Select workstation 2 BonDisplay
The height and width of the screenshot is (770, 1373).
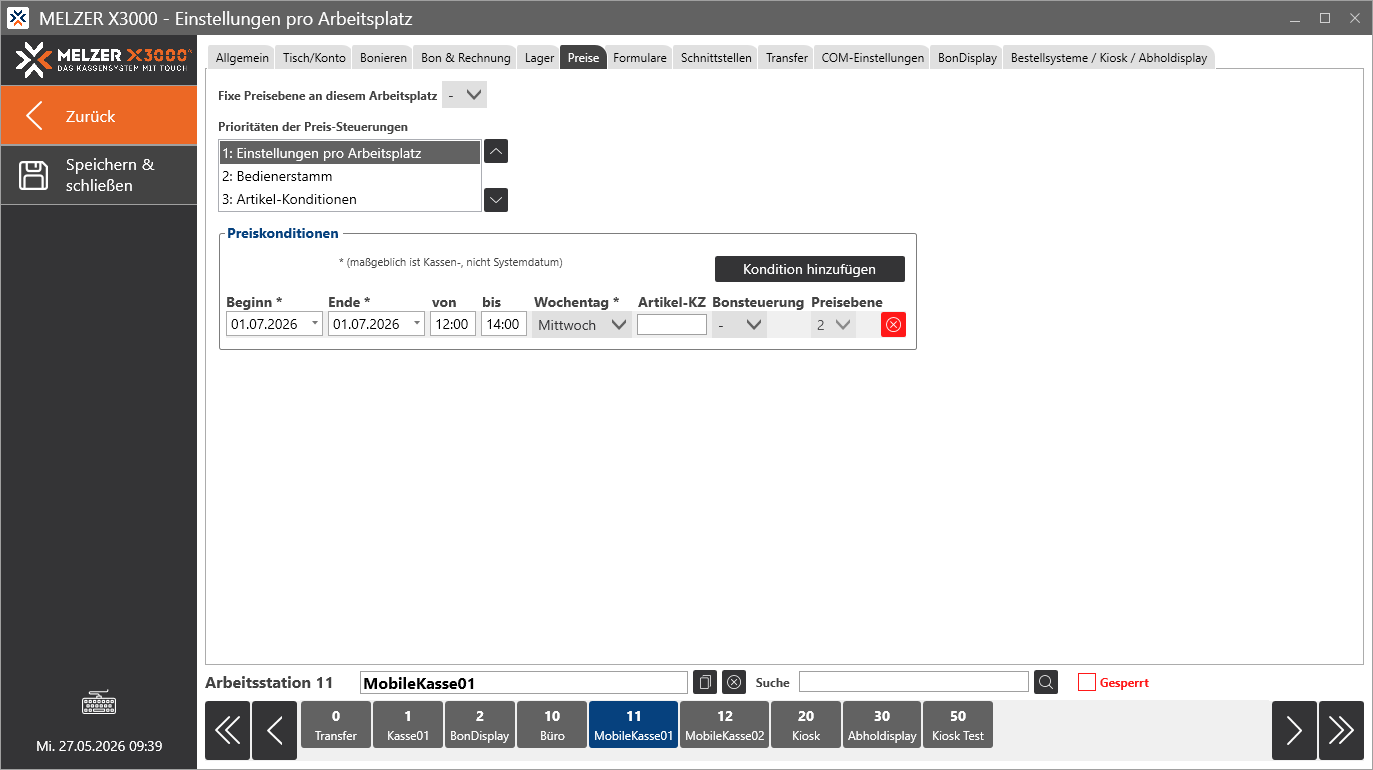pos(480,726)
